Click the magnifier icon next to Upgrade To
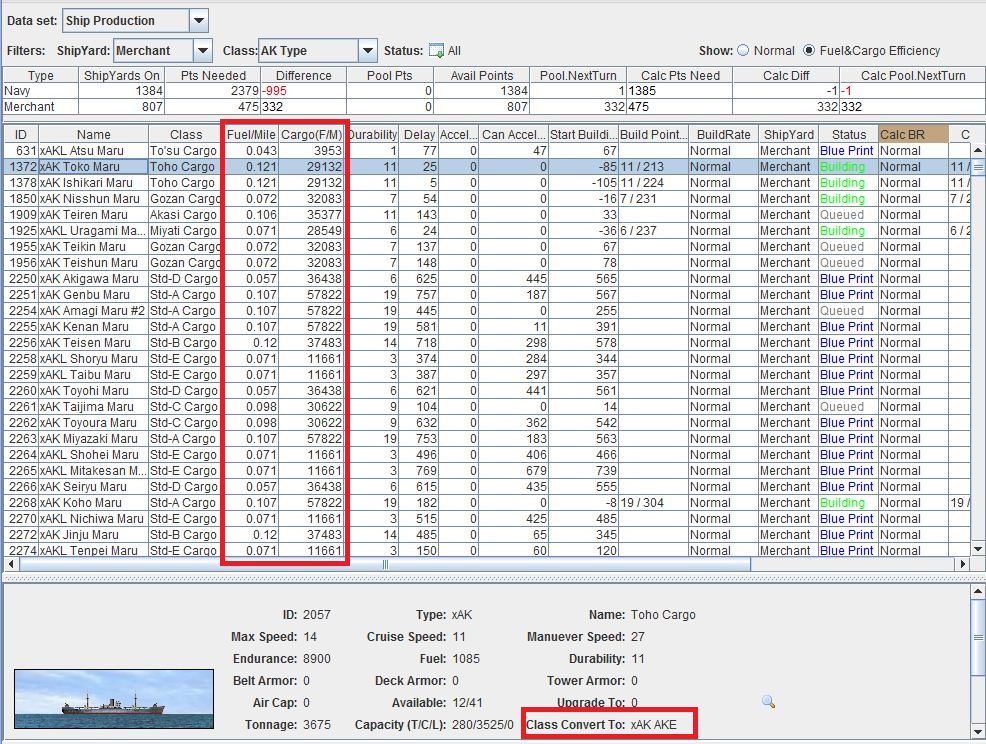The height and width of the screenshot is (744, 986). point(768,702)
